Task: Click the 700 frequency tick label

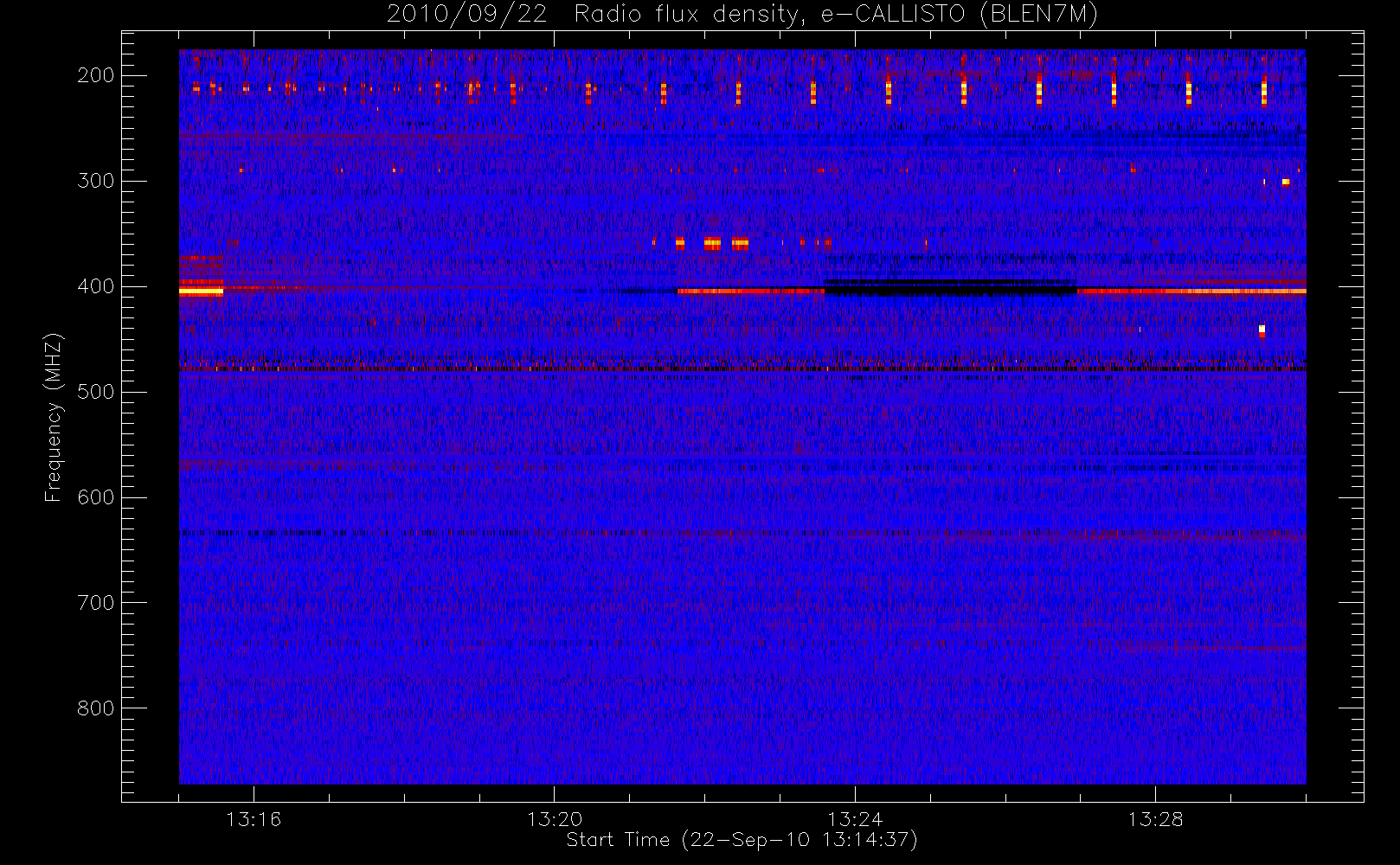Action: click(96, 603)
